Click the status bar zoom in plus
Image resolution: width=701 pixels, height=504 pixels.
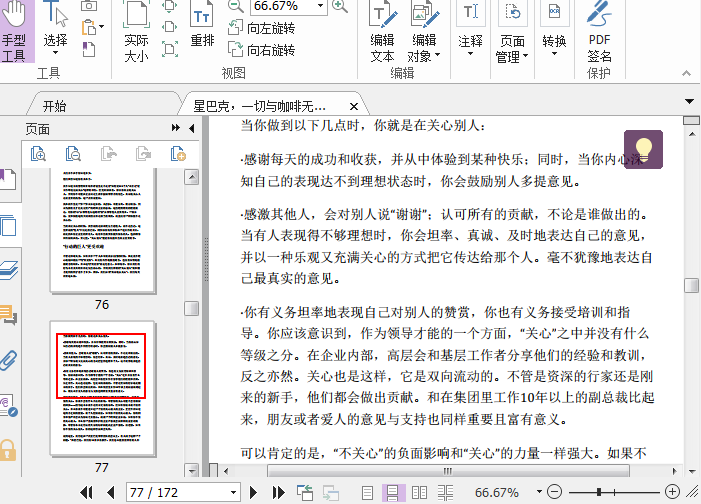click(672, 492)
